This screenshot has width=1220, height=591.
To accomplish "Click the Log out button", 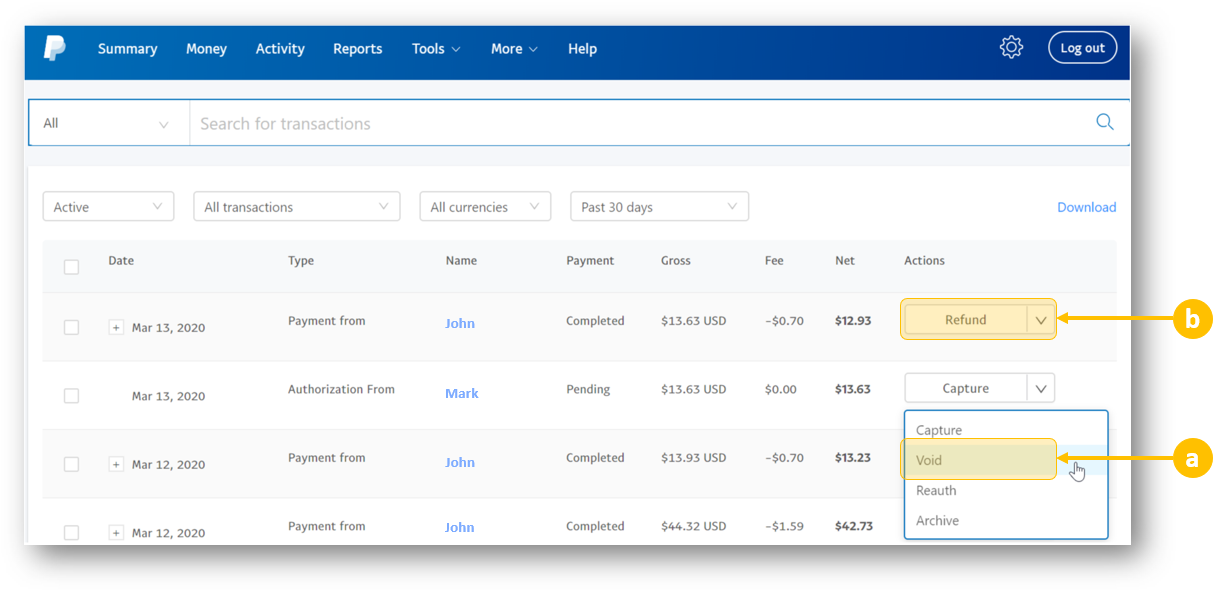I will pos(1082,48).
